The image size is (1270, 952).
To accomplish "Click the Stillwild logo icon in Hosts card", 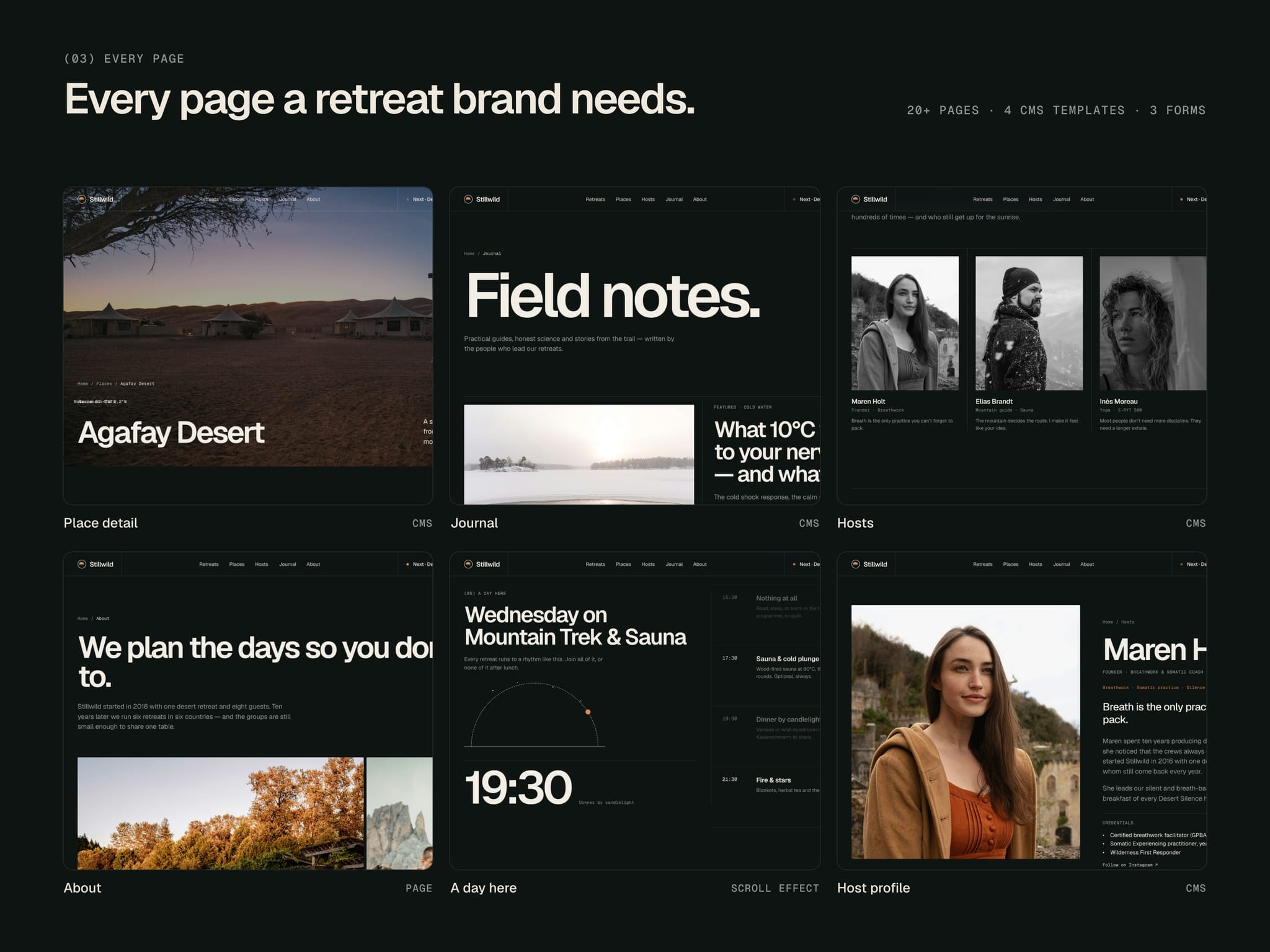I will click(856, 199).
